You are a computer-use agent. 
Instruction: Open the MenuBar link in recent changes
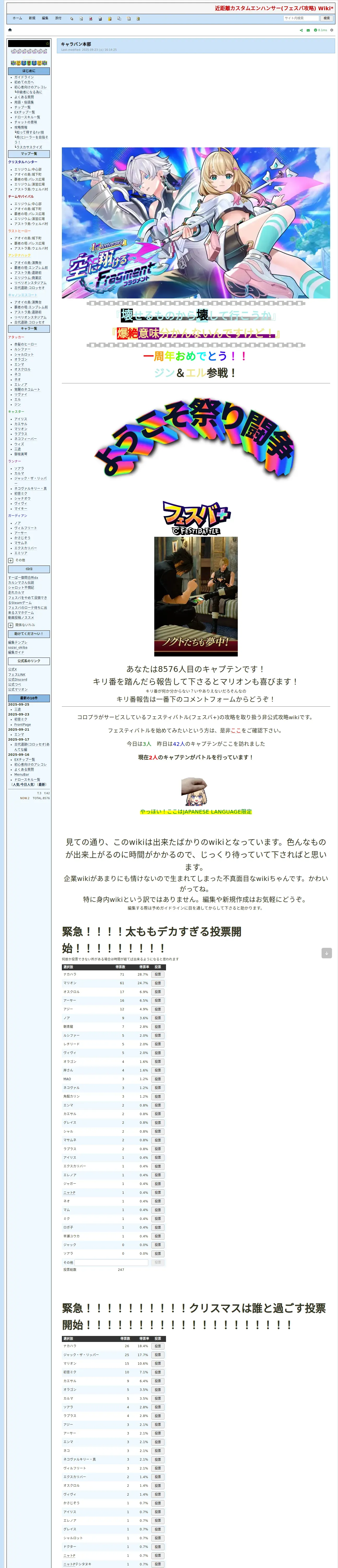(x=21, y=775)
